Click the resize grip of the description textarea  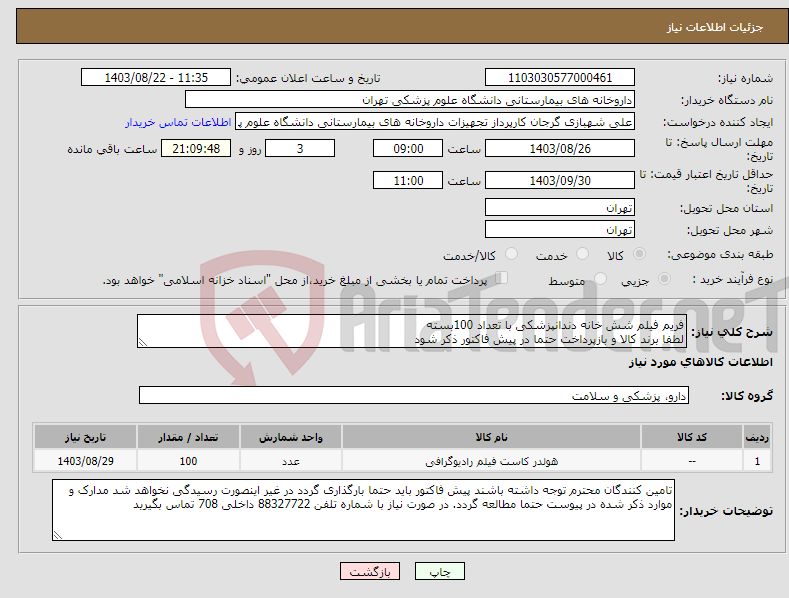(143, 342)
